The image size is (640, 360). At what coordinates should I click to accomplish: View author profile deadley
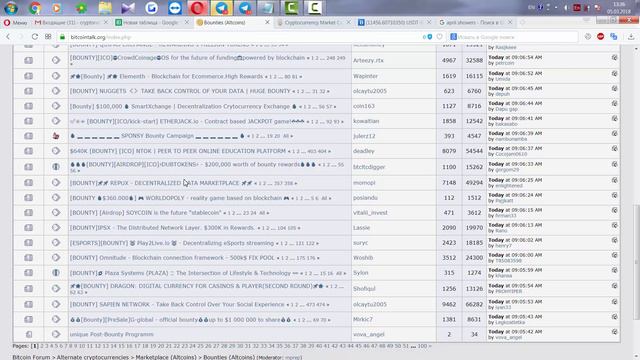(x=364, y=151)
